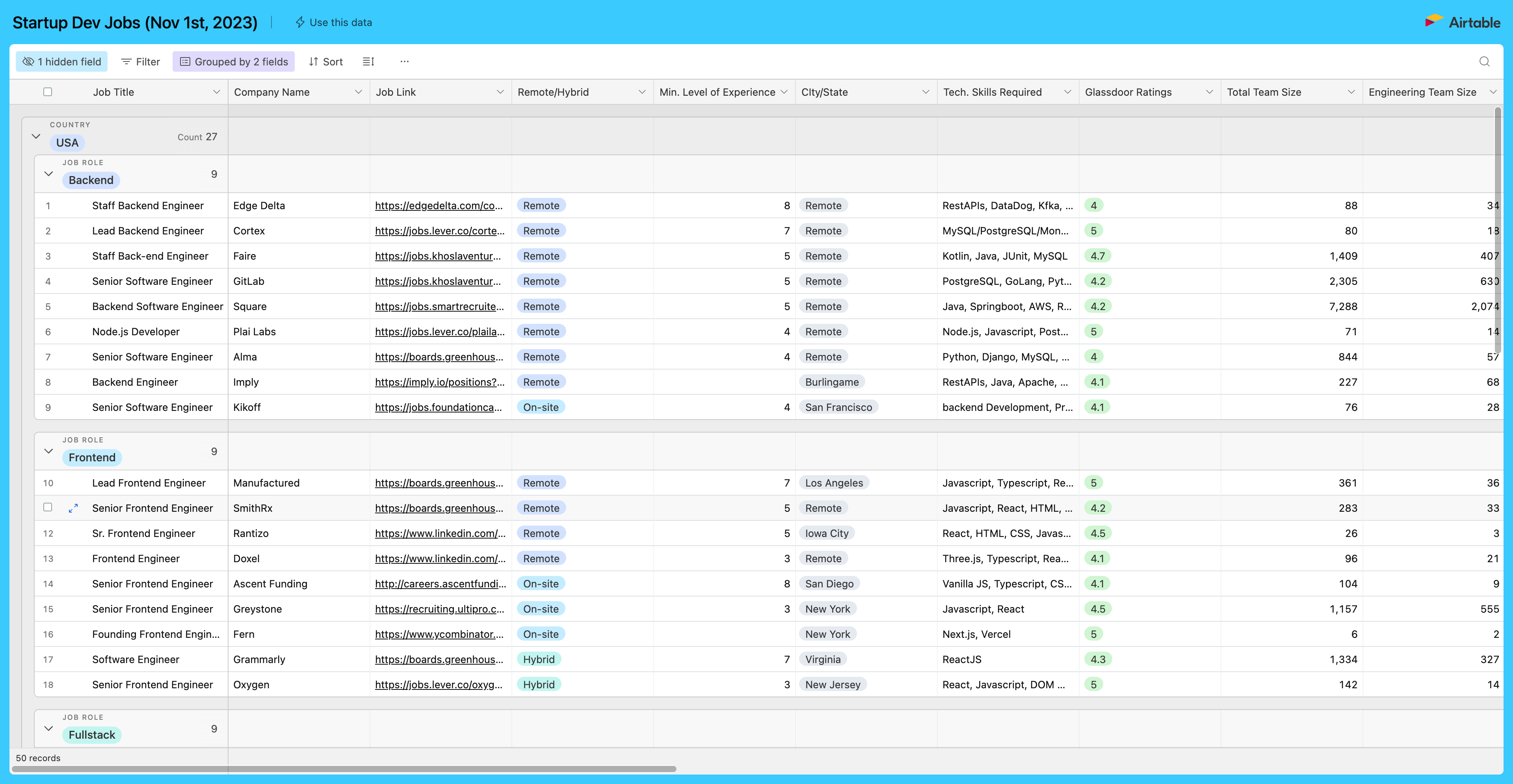Open the Total Team Size column dropdown
The width and height of the screenshot is (1513, 784).
pos(1351,92)
